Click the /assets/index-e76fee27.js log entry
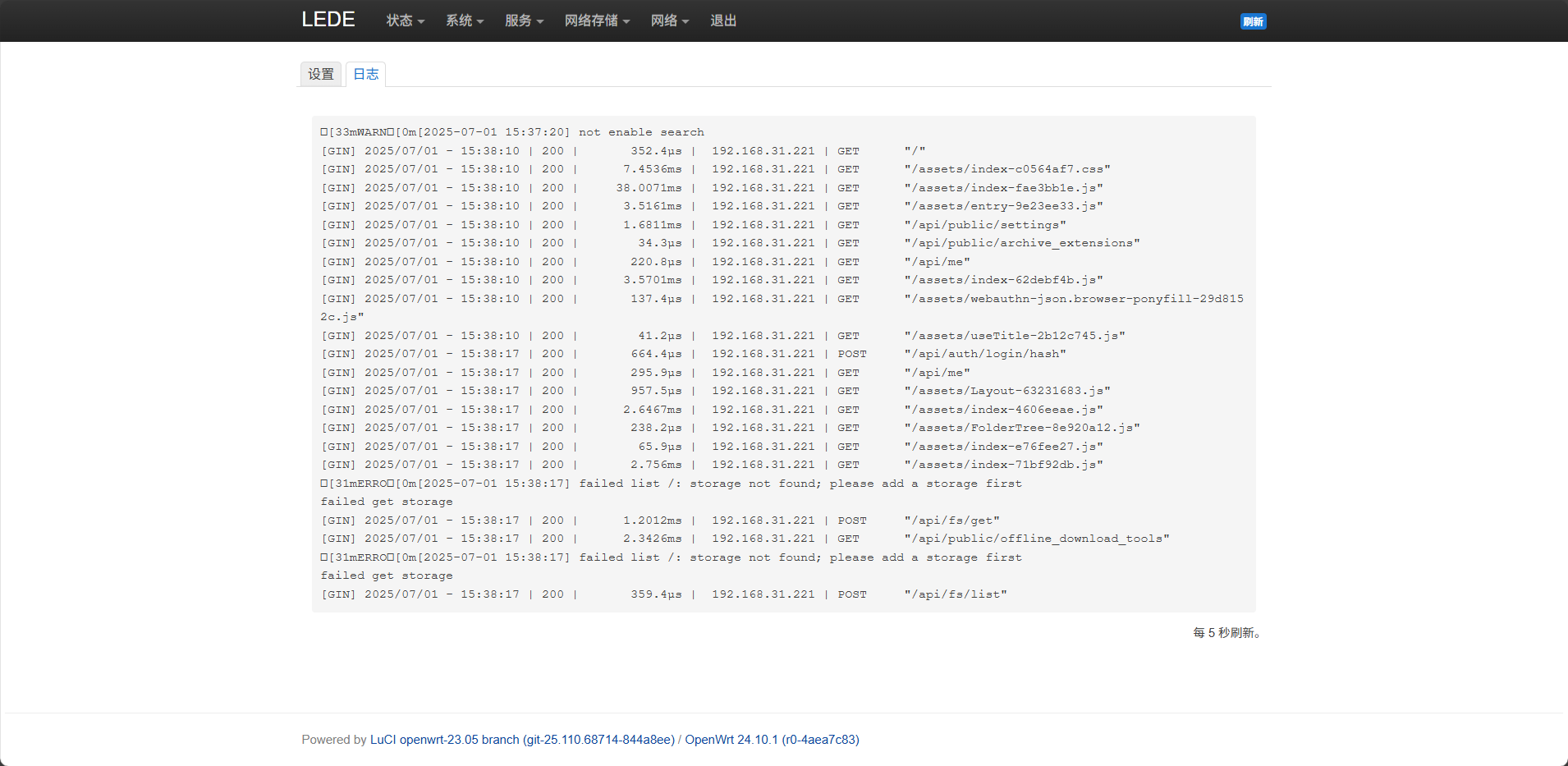1568x766 pixels. tap(712, 447)
